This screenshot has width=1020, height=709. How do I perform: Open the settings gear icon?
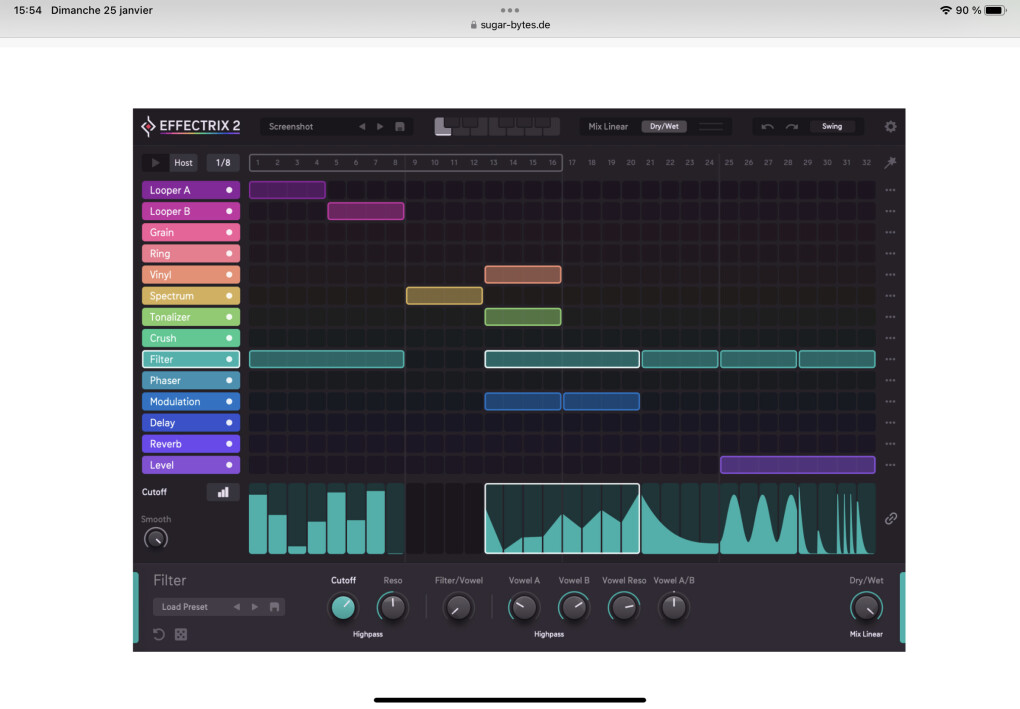tap(890, 127)
